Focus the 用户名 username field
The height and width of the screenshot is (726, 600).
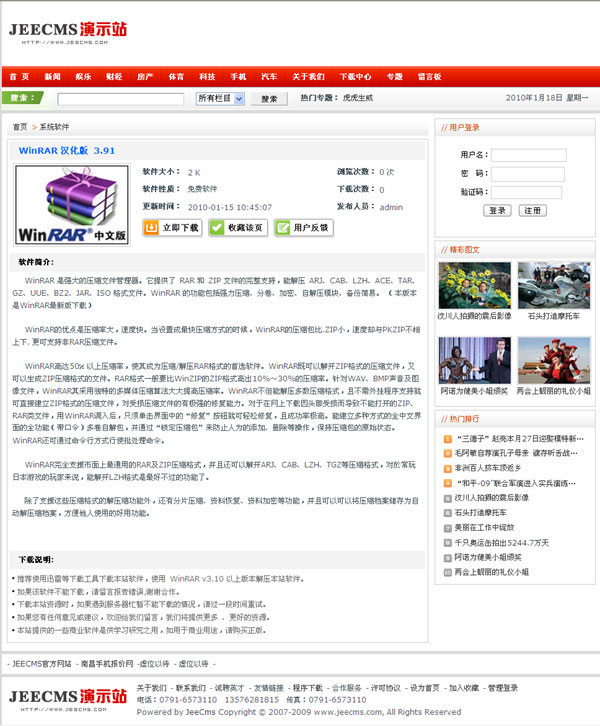pos(529,155)
